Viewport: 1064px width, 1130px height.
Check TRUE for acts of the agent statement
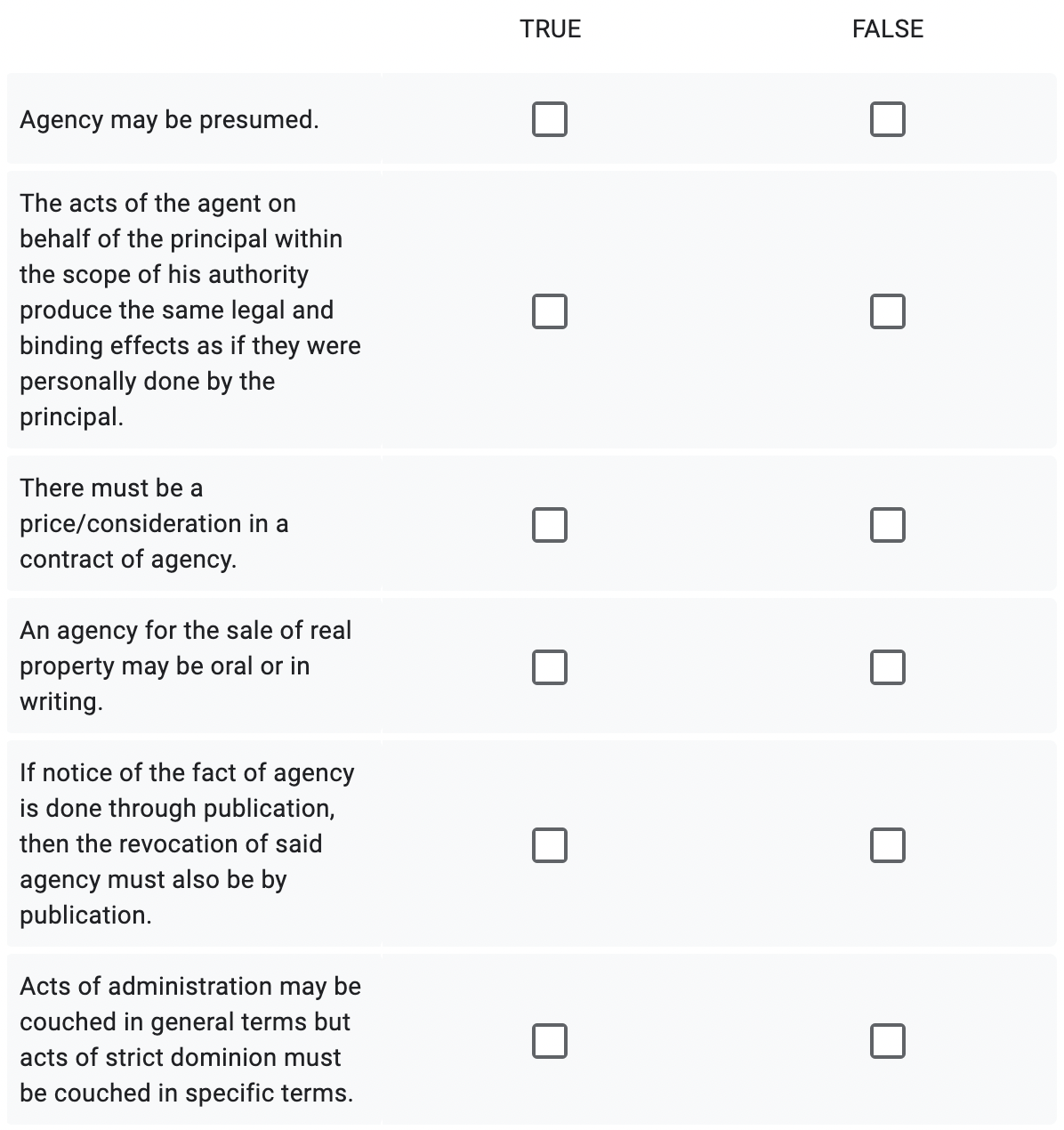coord(550,311)
